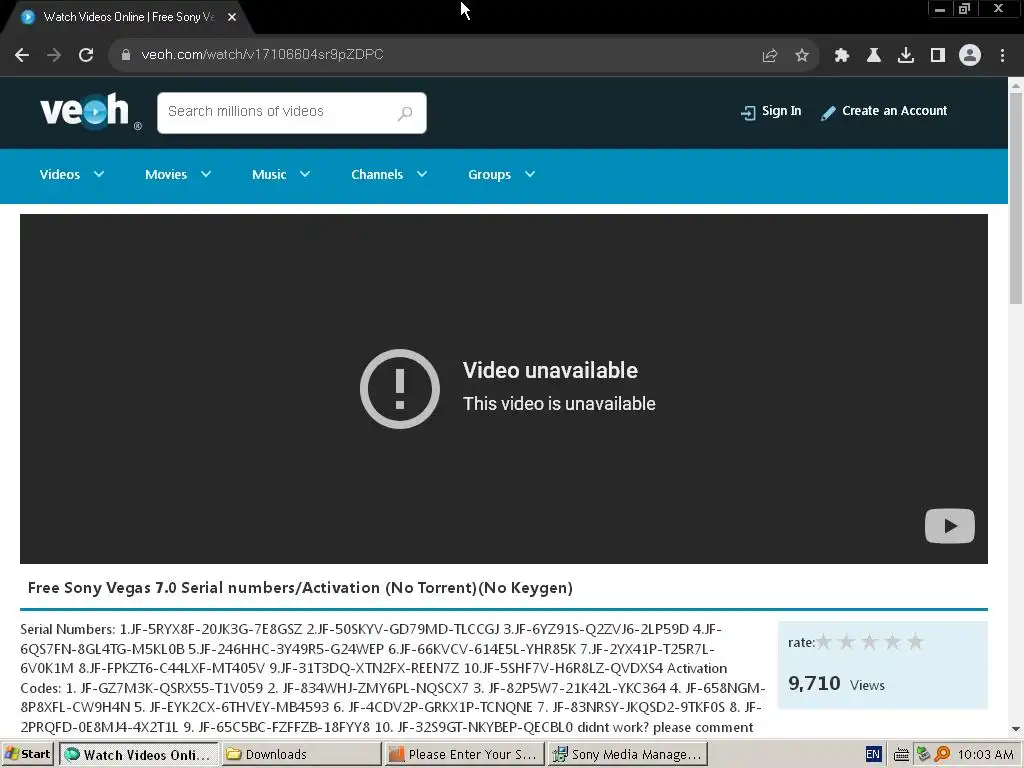Click the scrollbar down arrow
The width and height of the screenshot is (1024, 768).
[x=1016, y=729]
